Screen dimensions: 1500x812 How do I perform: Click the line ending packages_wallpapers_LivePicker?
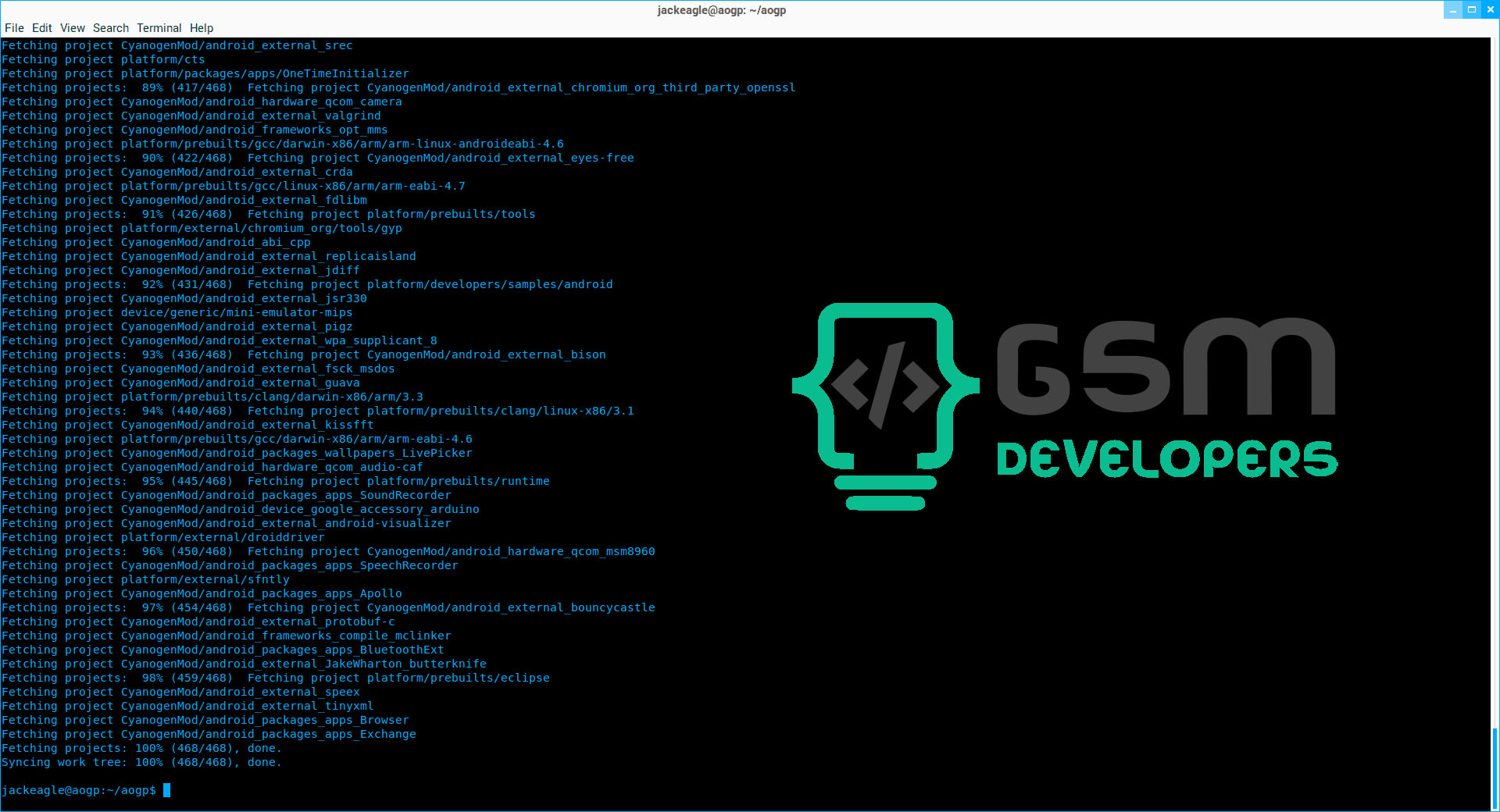point(237,453)
